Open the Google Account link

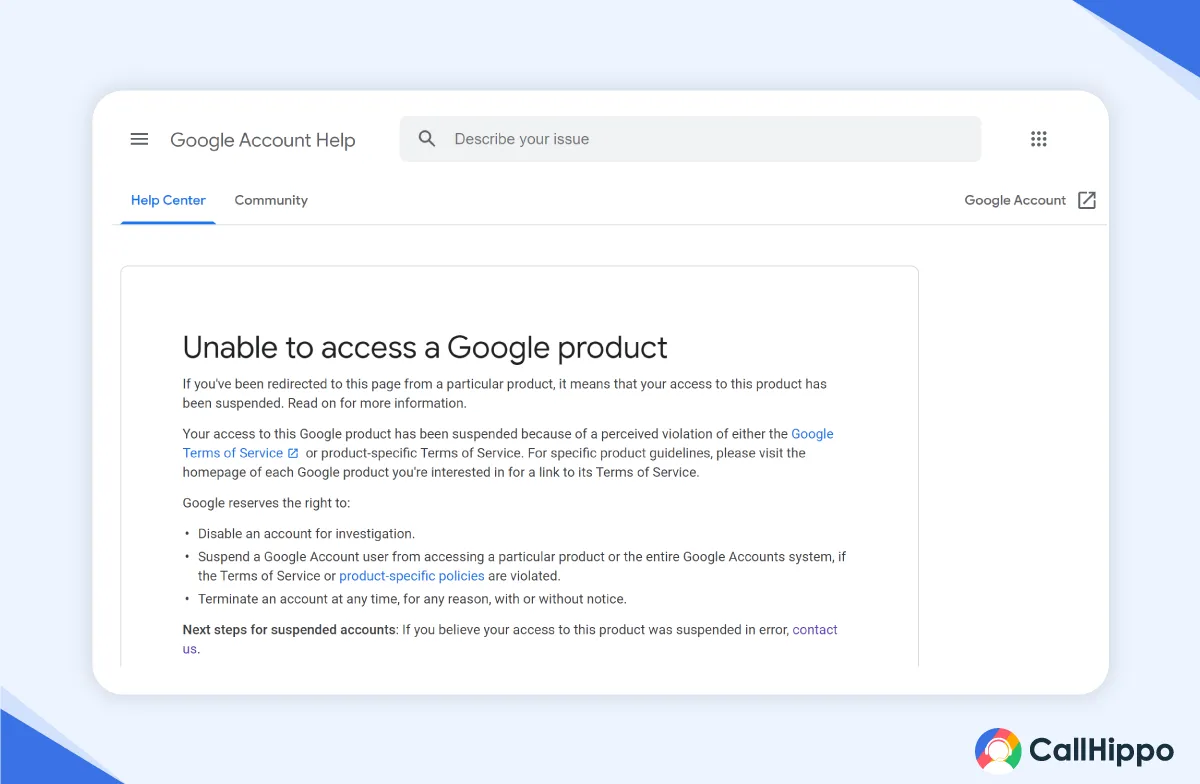pyautogui.click(x=1015, y=200)
